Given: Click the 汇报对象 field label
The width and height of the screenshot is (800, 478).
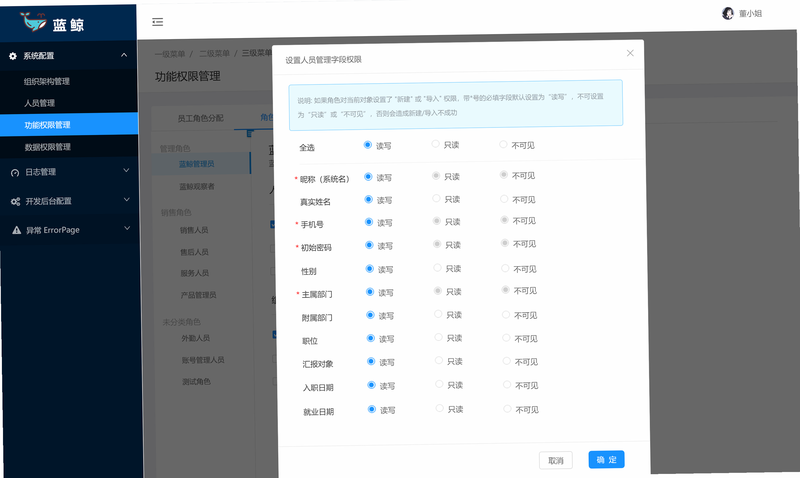Looking at the screenshot, I should pyautogui.click(x=318, y=364).
